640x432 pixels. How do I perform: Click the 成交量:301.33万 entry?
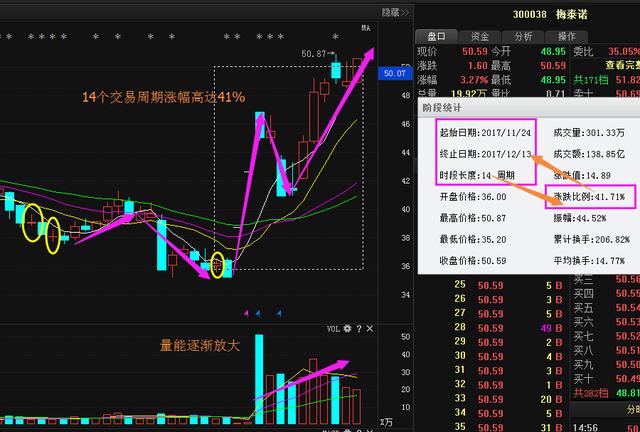589,133
